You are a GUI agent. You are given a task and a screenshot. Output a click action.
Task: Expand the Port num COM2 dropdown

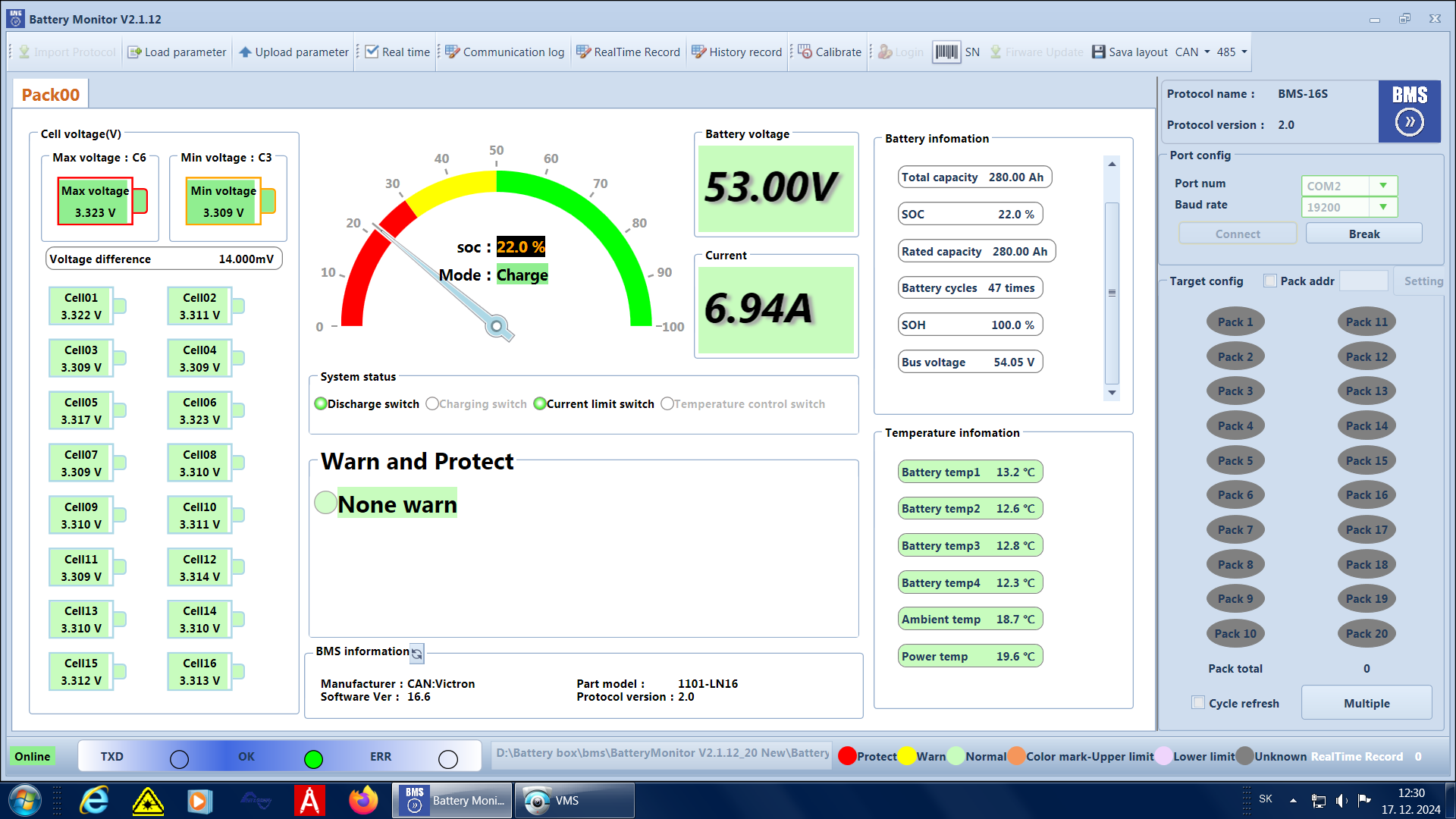click(x=1383, y=186)
